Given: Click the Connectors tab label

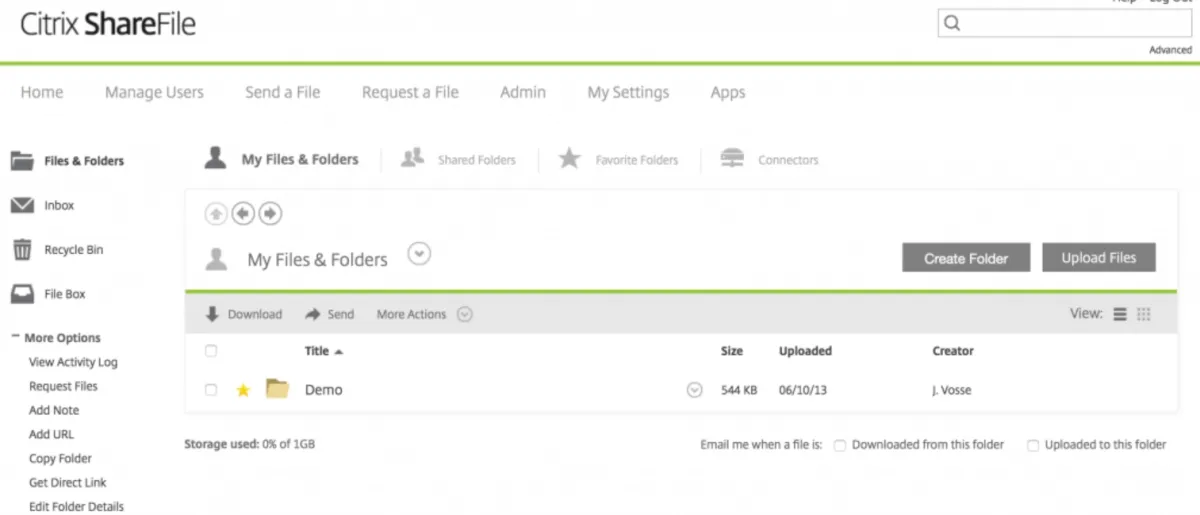Looking at the screenshot, I should pos(788,160).
